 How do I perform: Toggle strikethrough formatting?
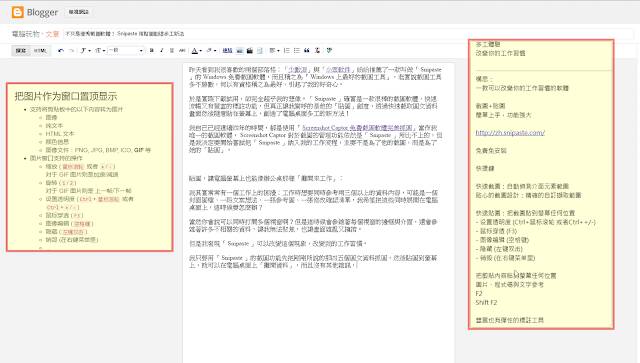pyautogui.click(x=182, y=51)
